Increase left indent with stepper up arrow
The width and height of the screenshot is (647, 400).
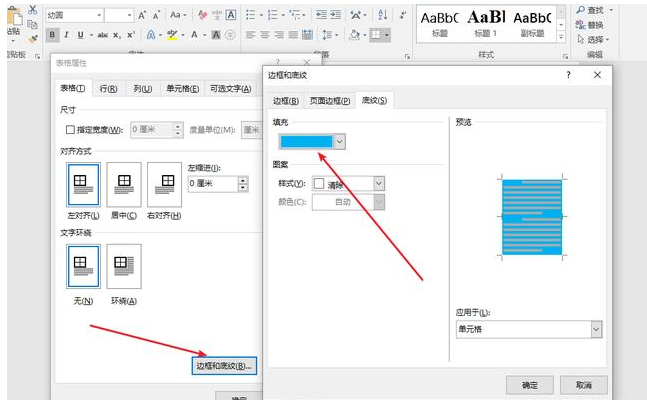click(243, 180)
